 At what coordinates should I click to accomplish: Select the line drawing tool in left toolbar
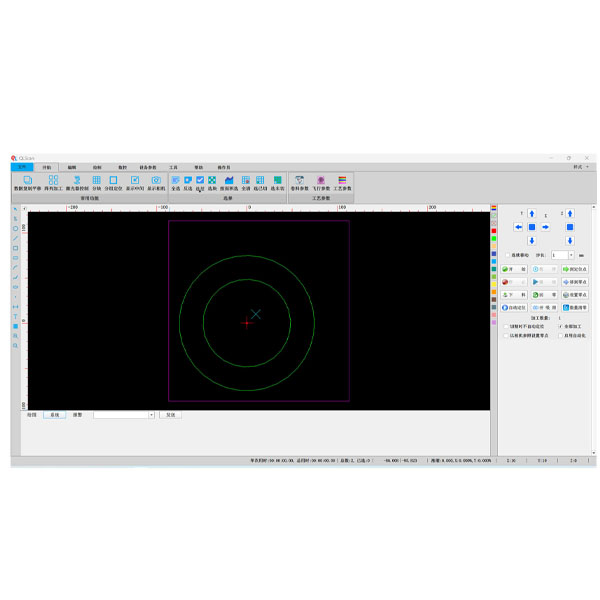(16, 238)
